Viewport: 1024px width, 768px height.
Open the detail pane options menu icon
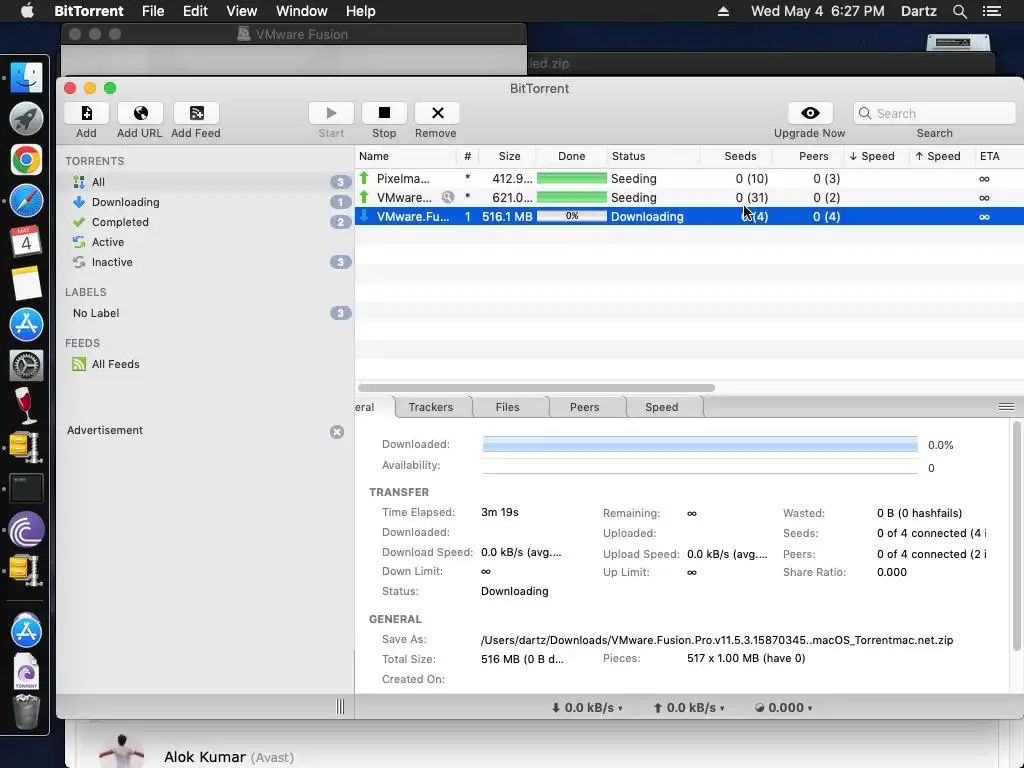(1006, 407)
